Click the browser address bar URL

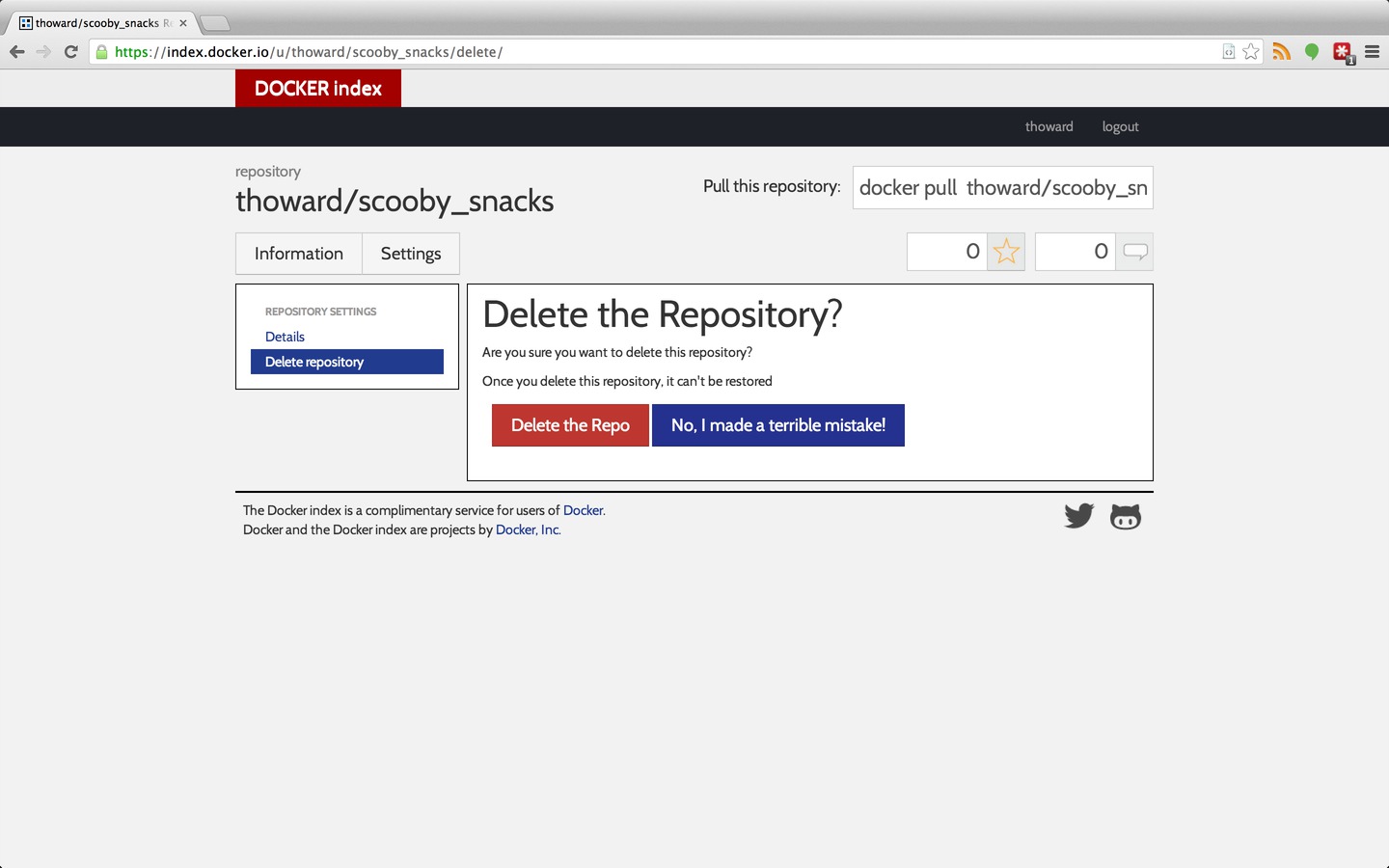tap(309, 52)
